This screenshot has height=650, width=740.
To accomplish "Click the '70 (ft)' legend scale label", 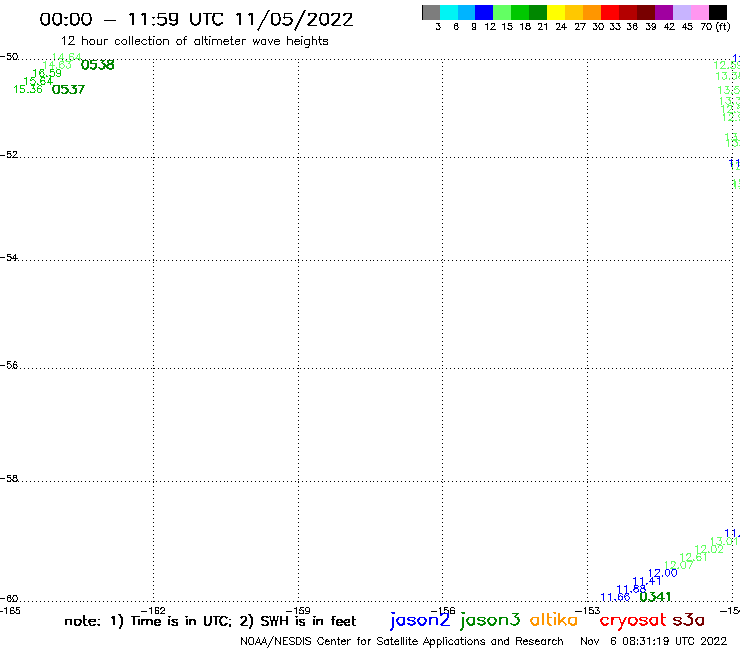I will click(x=715, y=27).
